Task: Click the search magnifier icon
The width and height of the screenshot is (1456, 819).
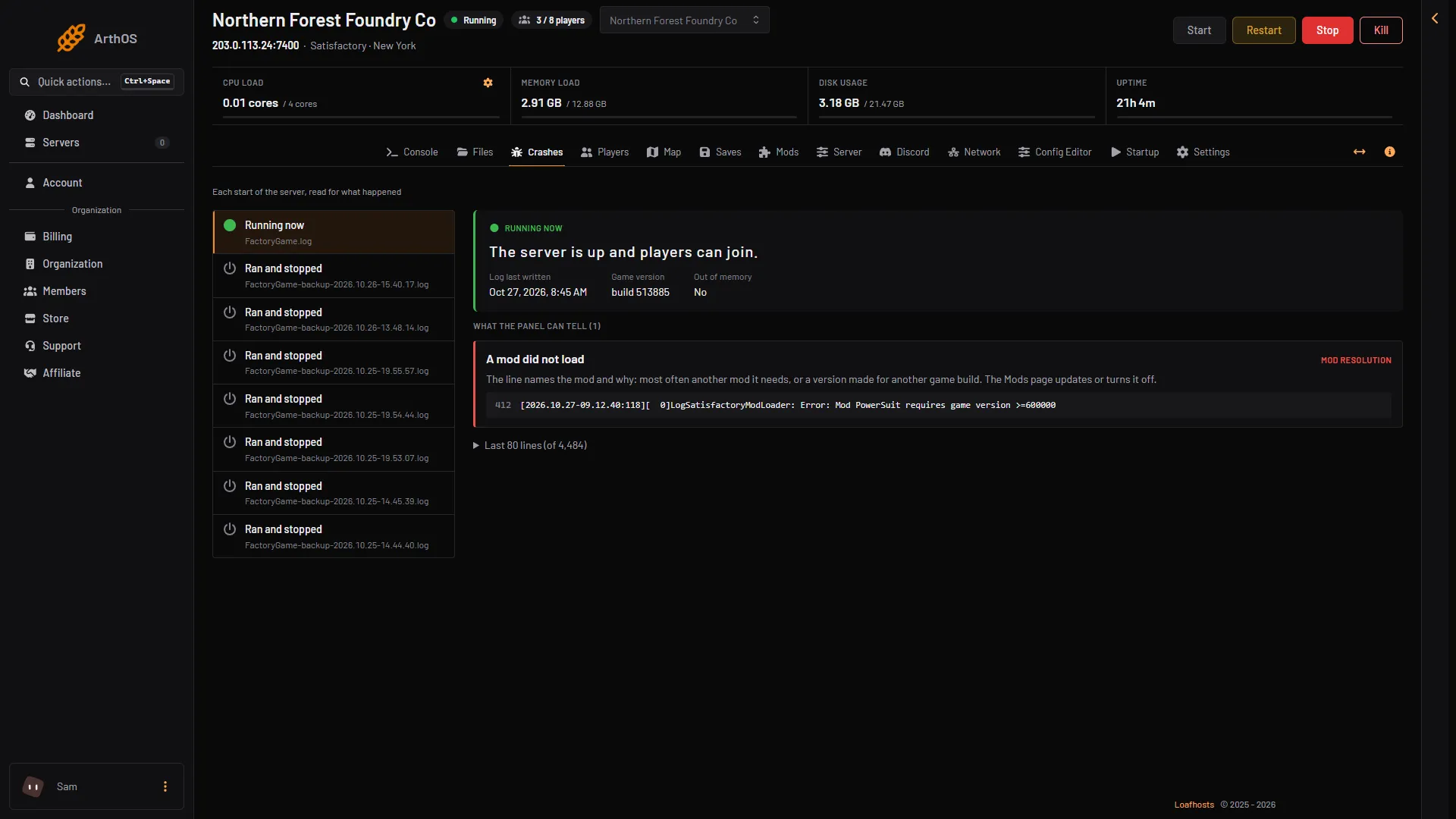Action: click(x=25, y=82)
